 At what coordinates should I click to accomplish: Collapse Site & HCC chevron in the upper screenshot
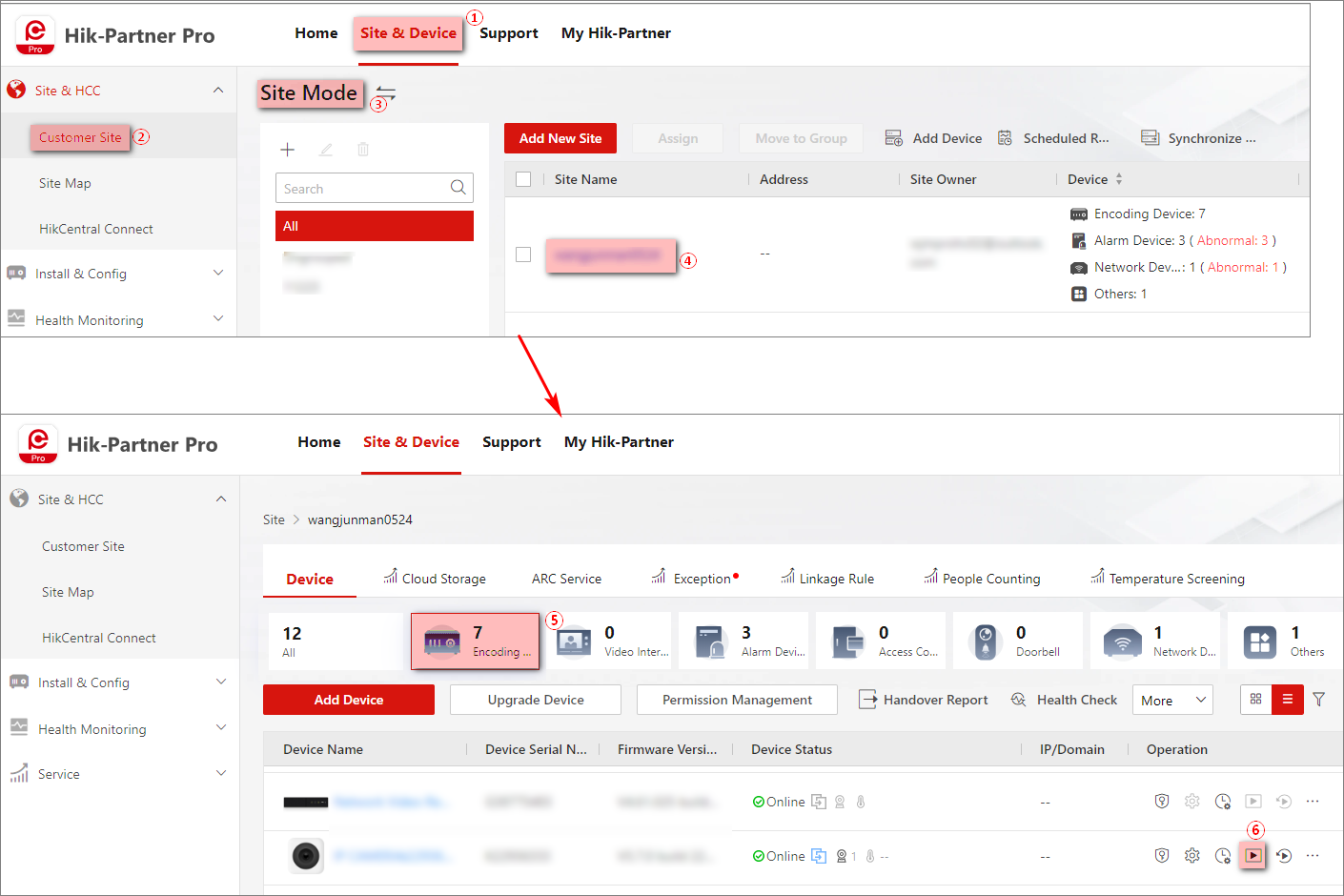pos(218,91)
